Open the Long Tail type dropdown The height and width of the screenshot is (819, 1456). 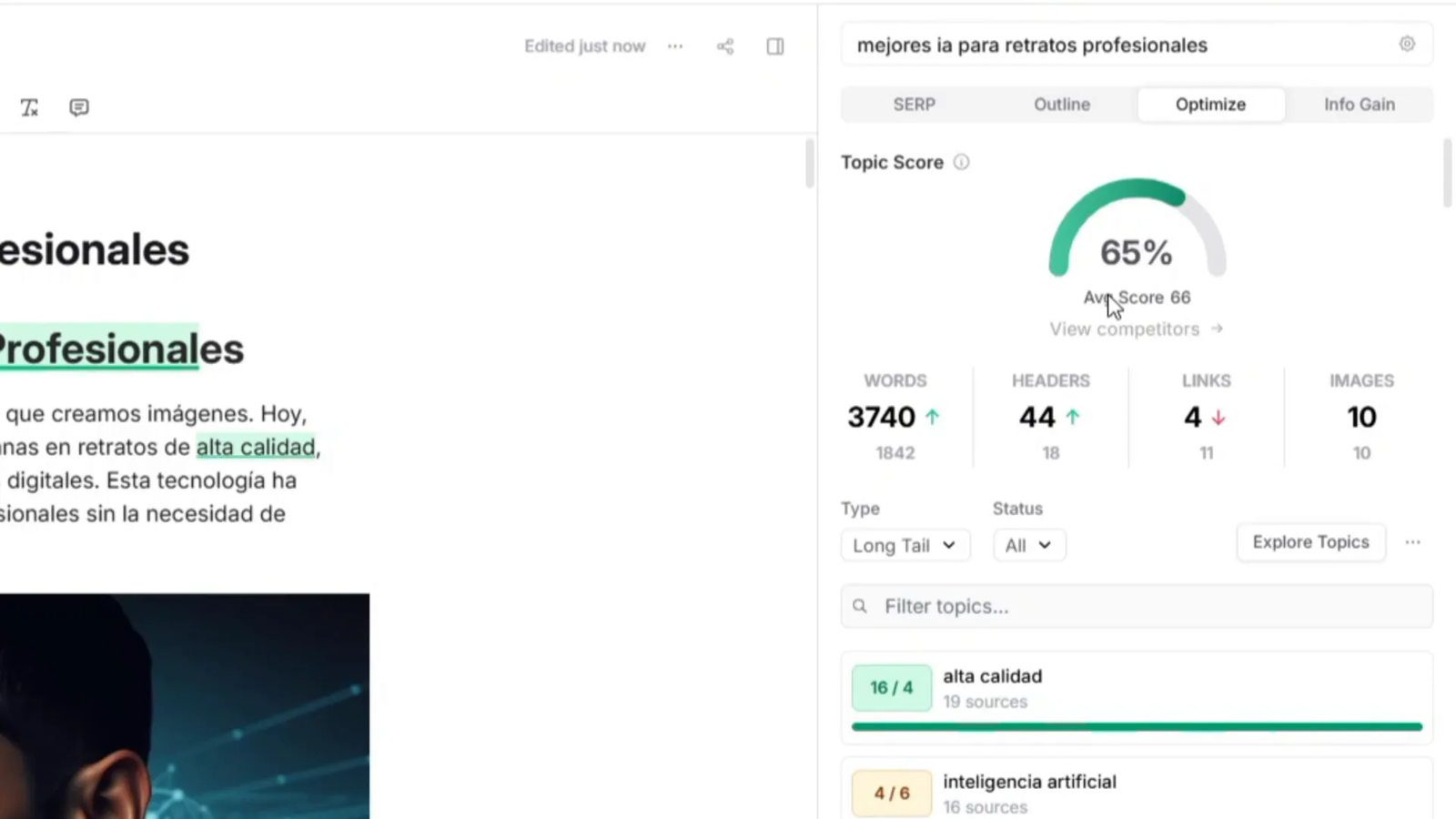pos(905,545)
